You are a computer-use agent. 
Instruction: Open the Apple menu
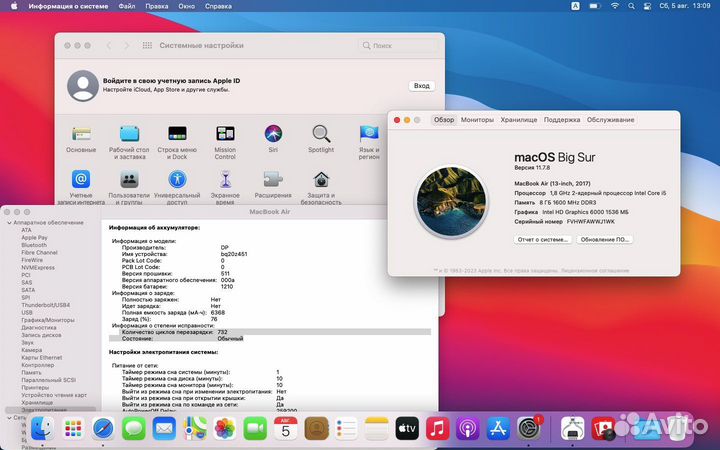pyautogui.click(x=14, y=6)
